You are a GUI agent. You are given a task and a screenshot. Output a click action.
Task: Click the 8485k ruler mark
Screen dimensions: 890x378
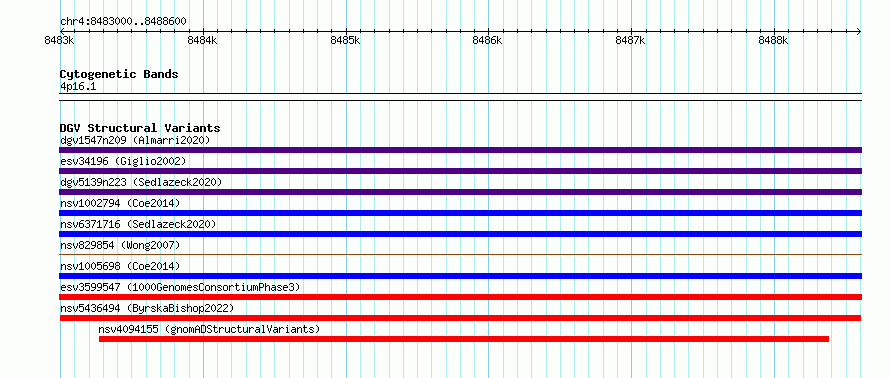click(x=345, y=41)
